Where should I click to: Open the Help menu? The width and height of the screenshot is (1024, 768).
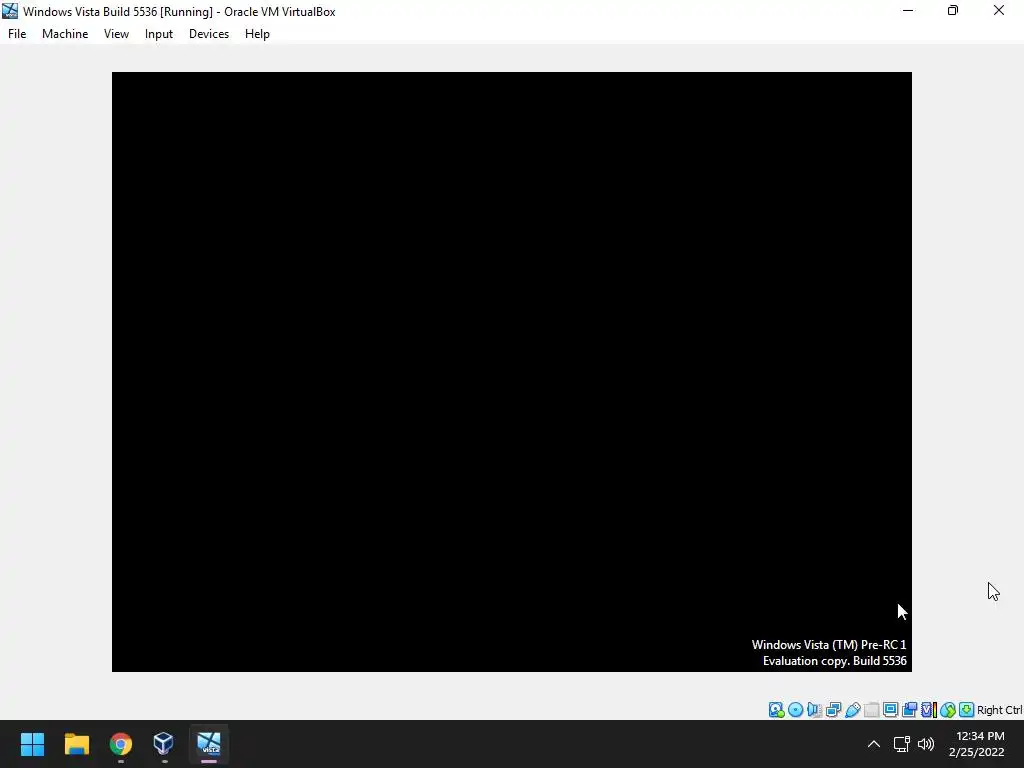[x=257, y=34]
